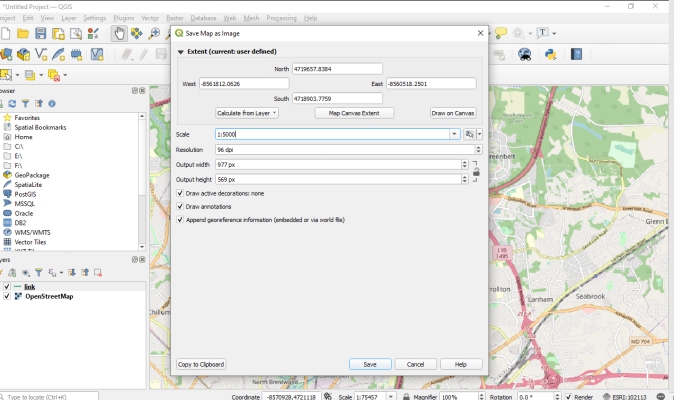The height and width of the screenshot is (400, 675).
Task: Click the Save Project floppy disk icon
Action: click(x=41, y=34)
